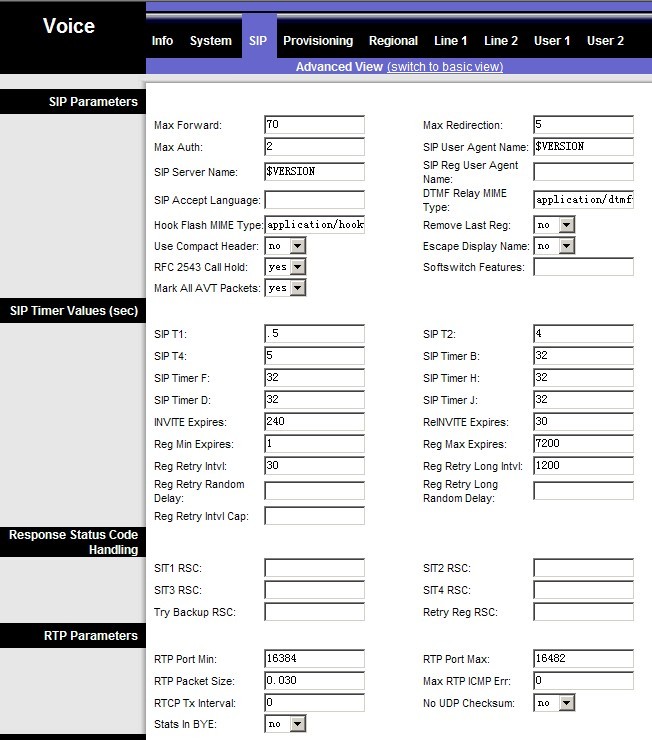Click the SIP Timer J field
652x740 pixels.
584,400
